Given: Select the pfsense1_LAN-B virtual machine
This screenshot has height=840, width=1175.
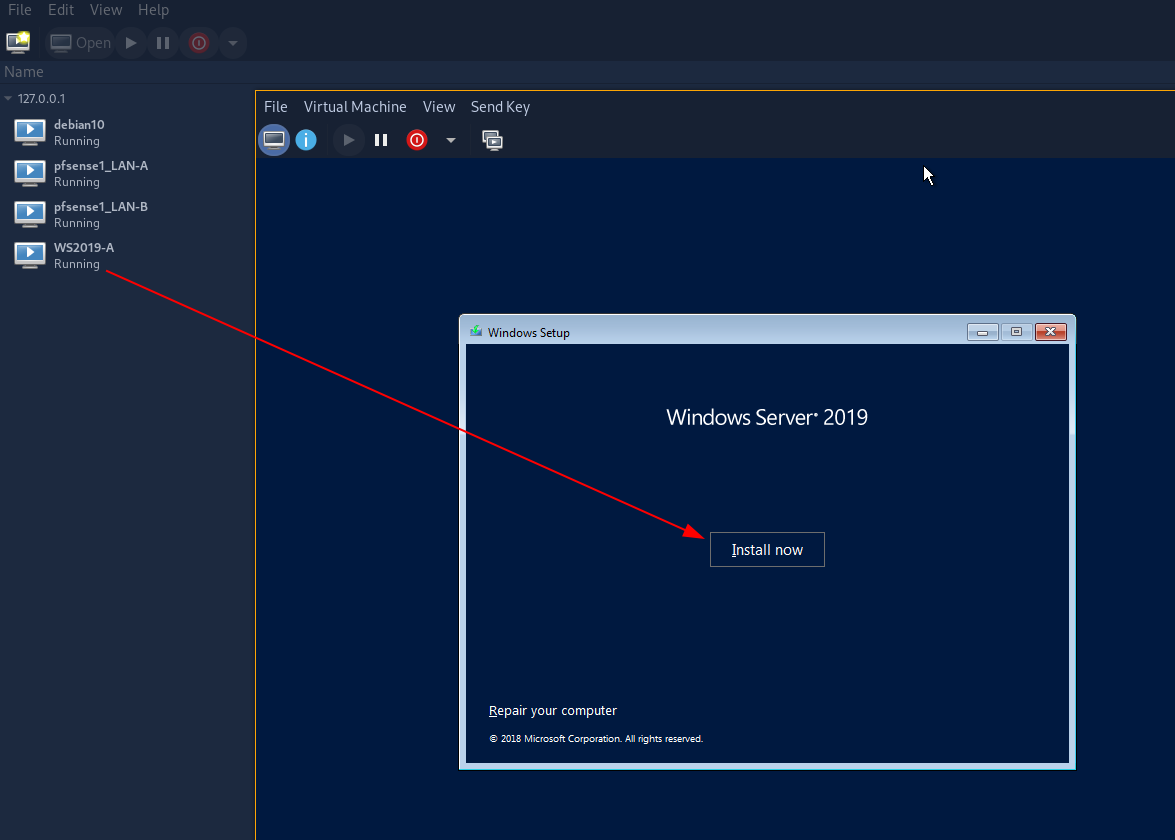Looking at the screenshot, I should [x=127, y=214].
